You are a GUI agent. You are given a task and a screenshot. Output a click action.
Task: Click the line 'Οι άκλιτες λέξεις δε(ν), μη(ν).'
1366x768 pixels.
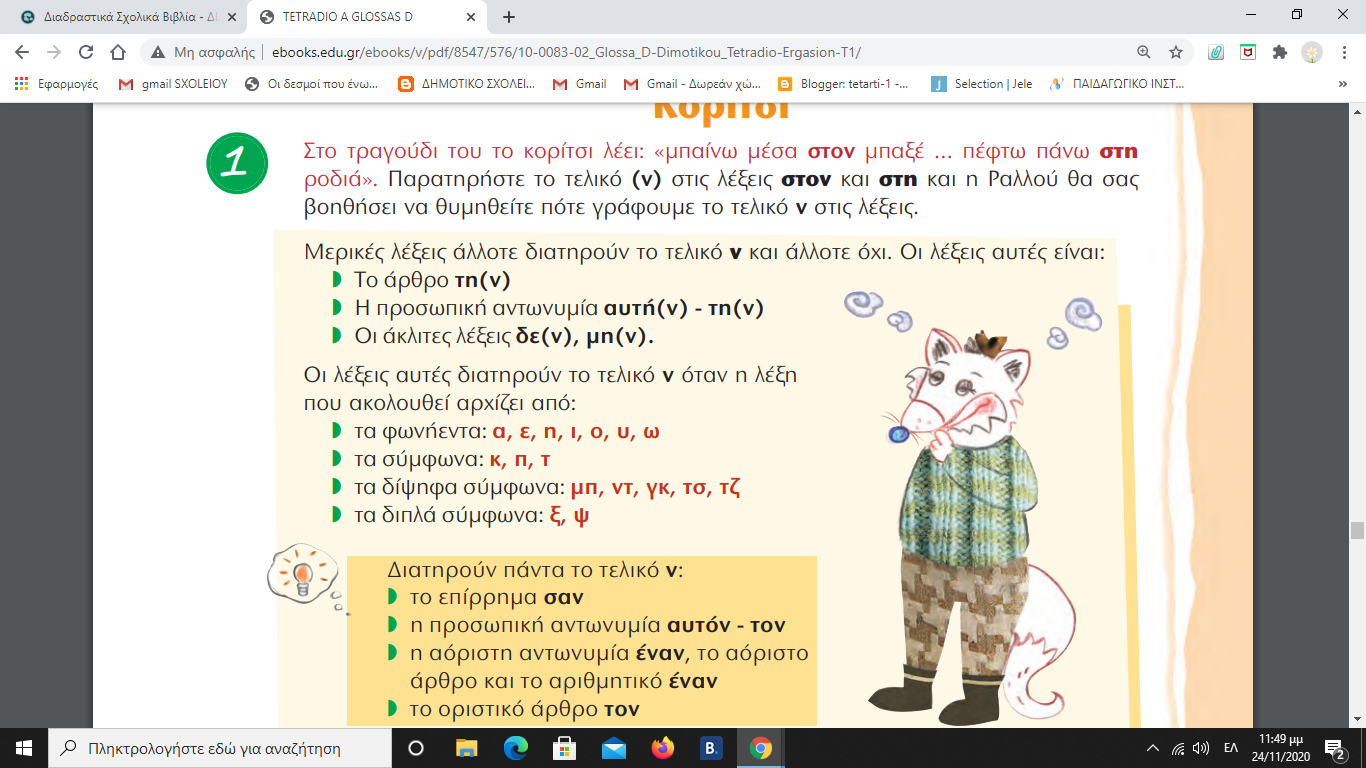[x=503, y=337]
